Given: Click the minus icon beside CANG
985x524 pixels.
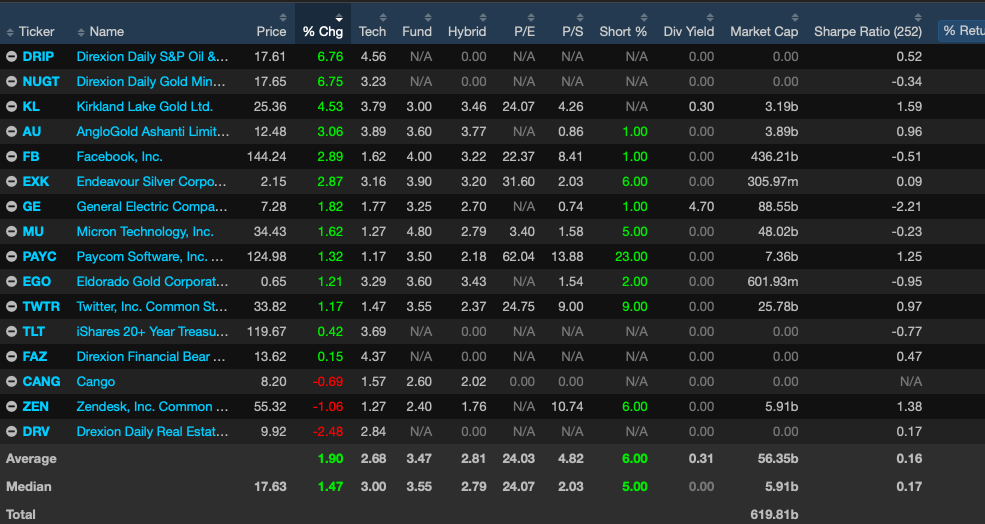Looking at the screenshot, I should [x=11, y=381].
